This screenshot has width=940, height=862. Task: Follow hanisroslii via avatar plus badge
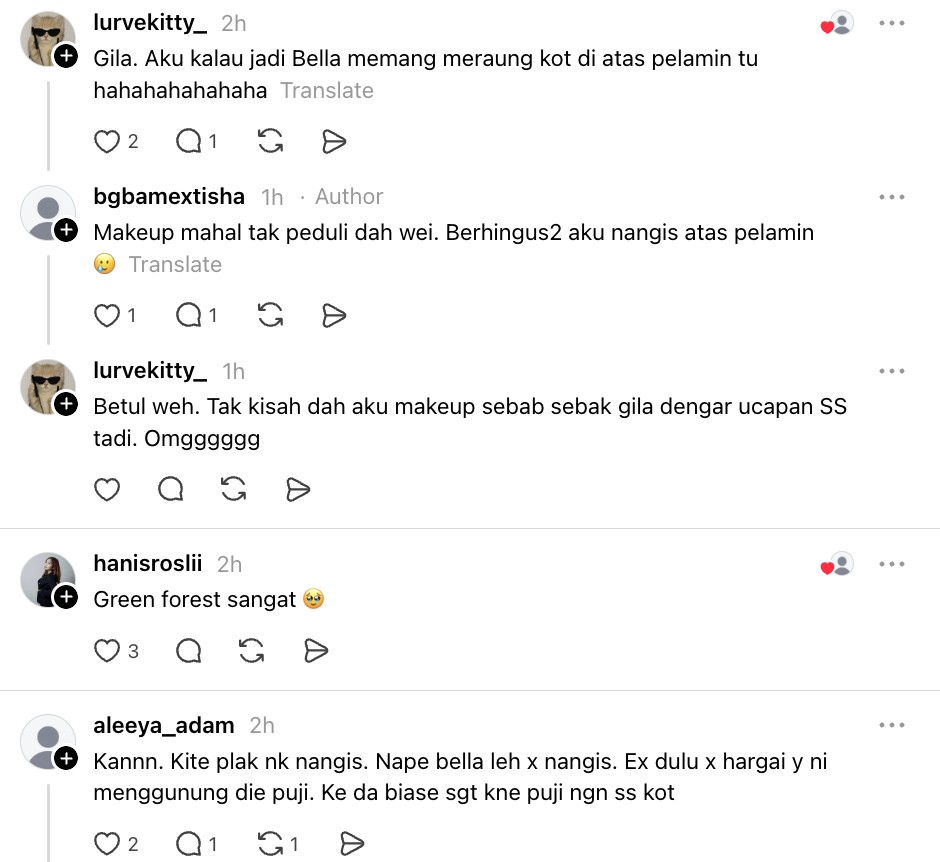(x=66, y=597)
